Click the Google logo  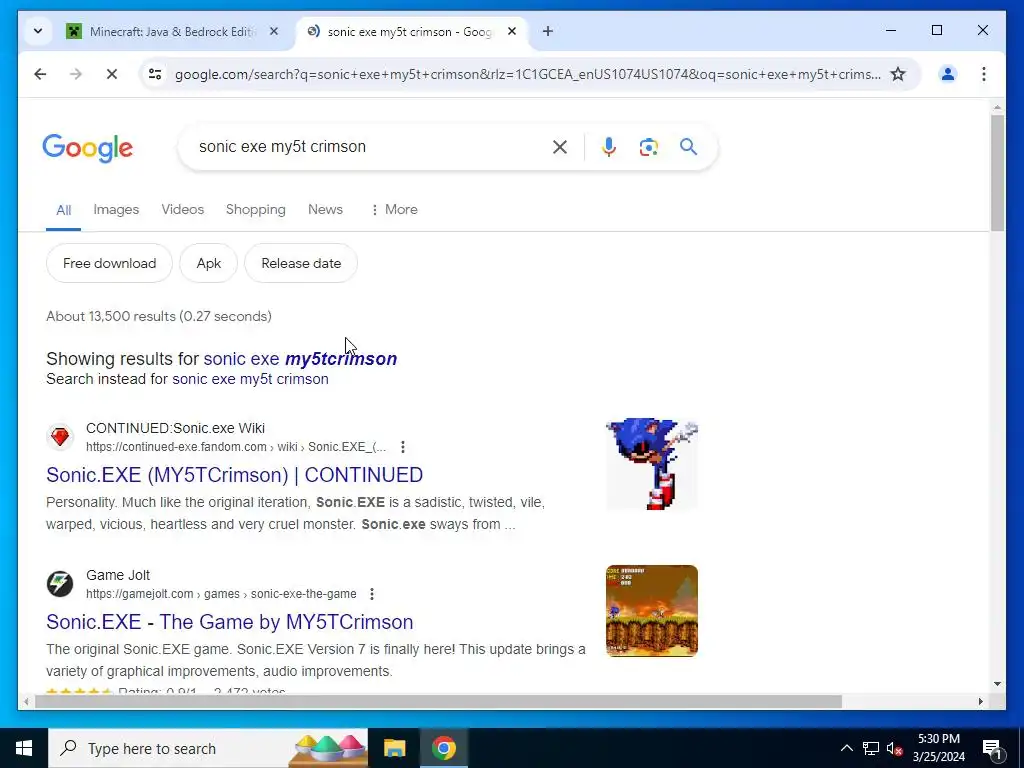[88, 148]
